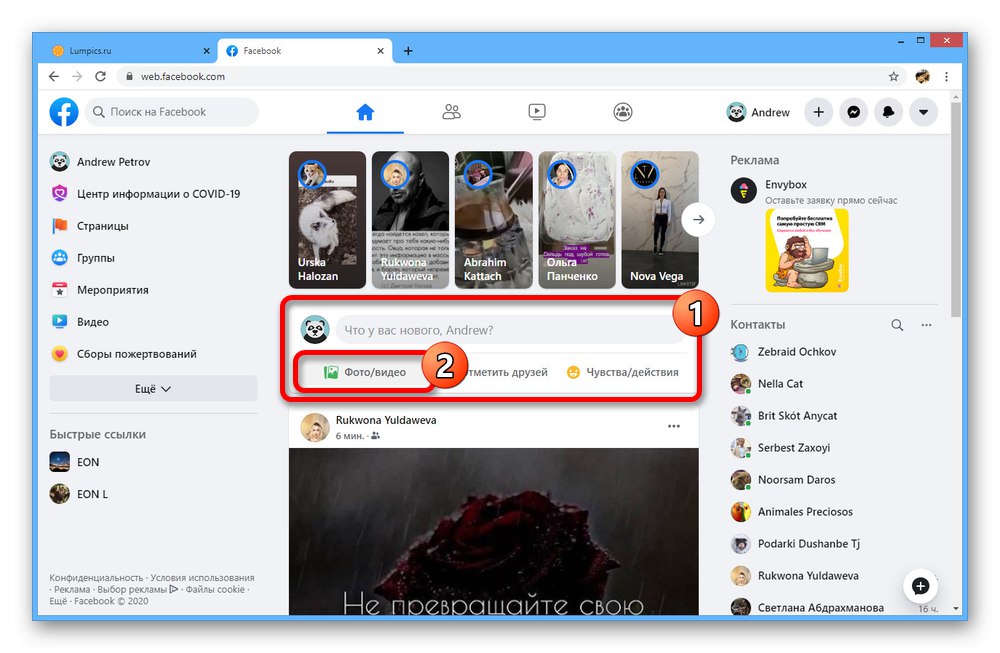View Abraham Kattach story
This screenshot has width=1000, height=653.
coord(494,219)
